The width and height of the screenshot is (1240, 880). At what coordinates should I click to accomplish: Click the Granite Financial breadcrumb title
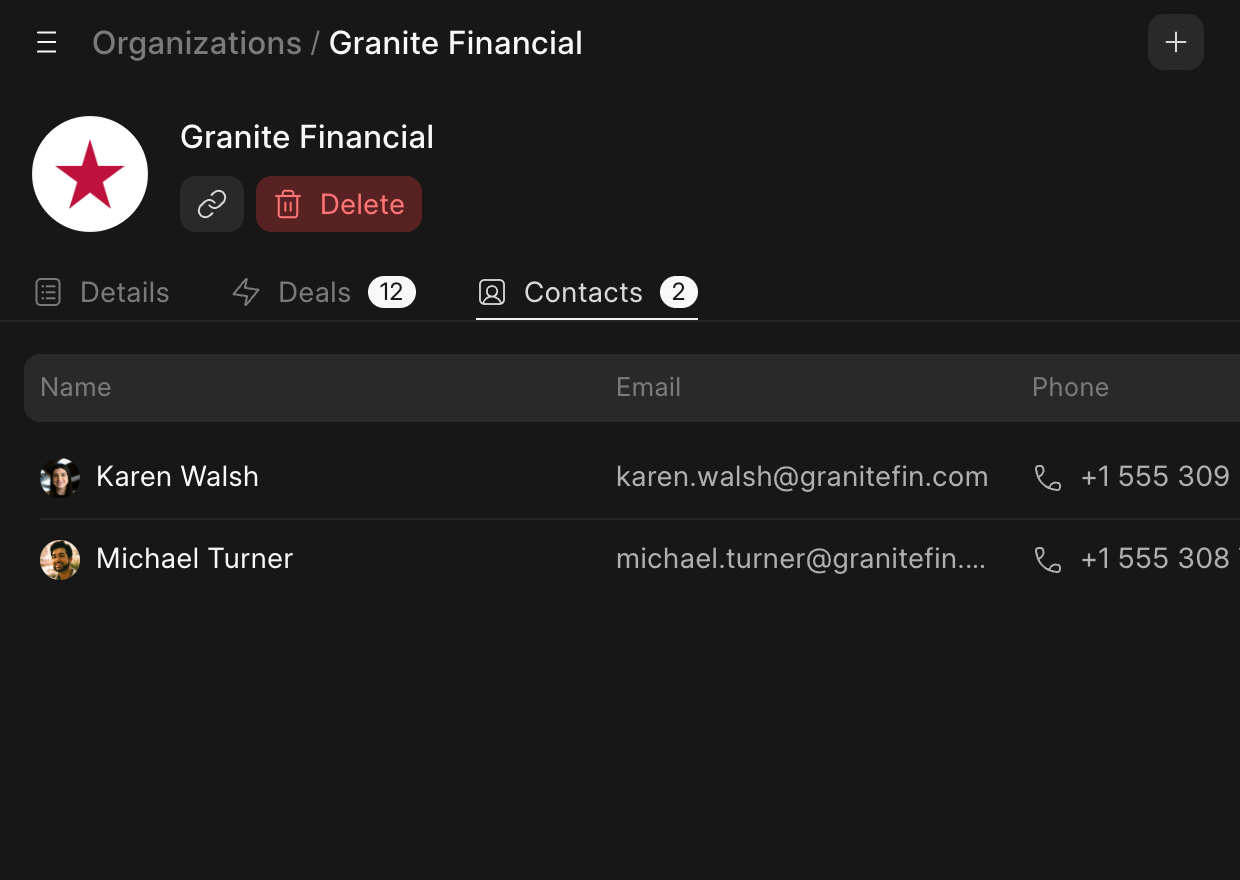456,43
